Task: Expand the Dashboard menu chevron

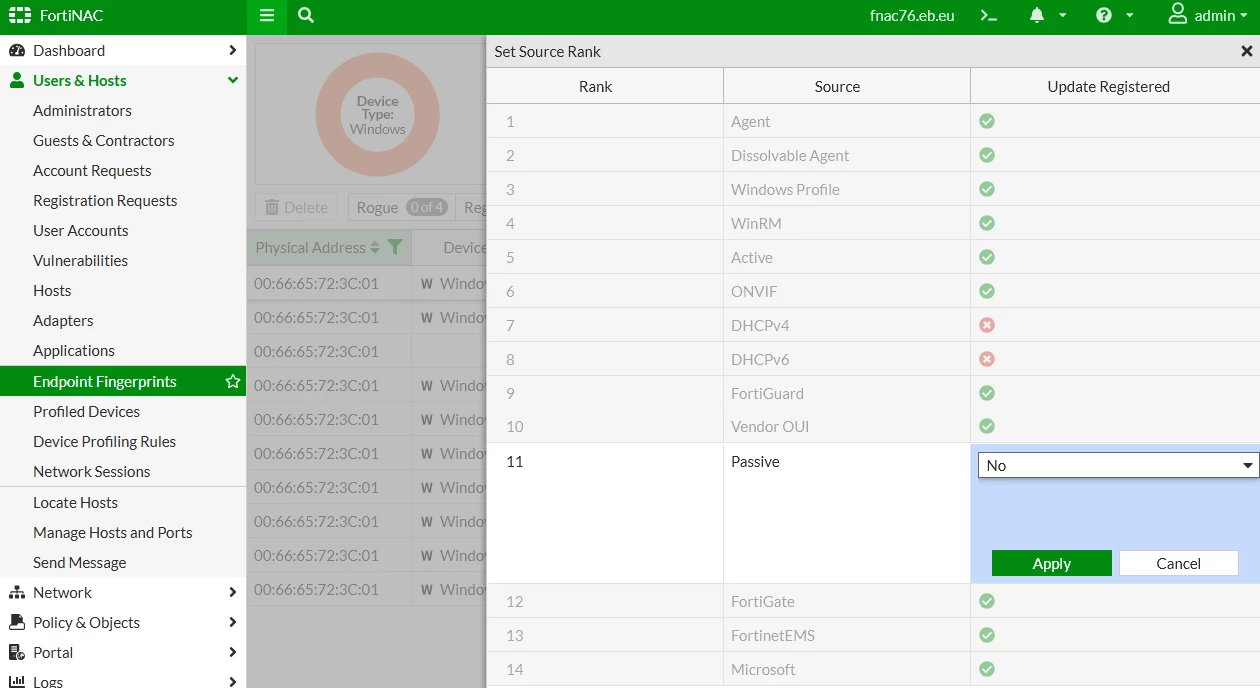Action: point(232,50)
